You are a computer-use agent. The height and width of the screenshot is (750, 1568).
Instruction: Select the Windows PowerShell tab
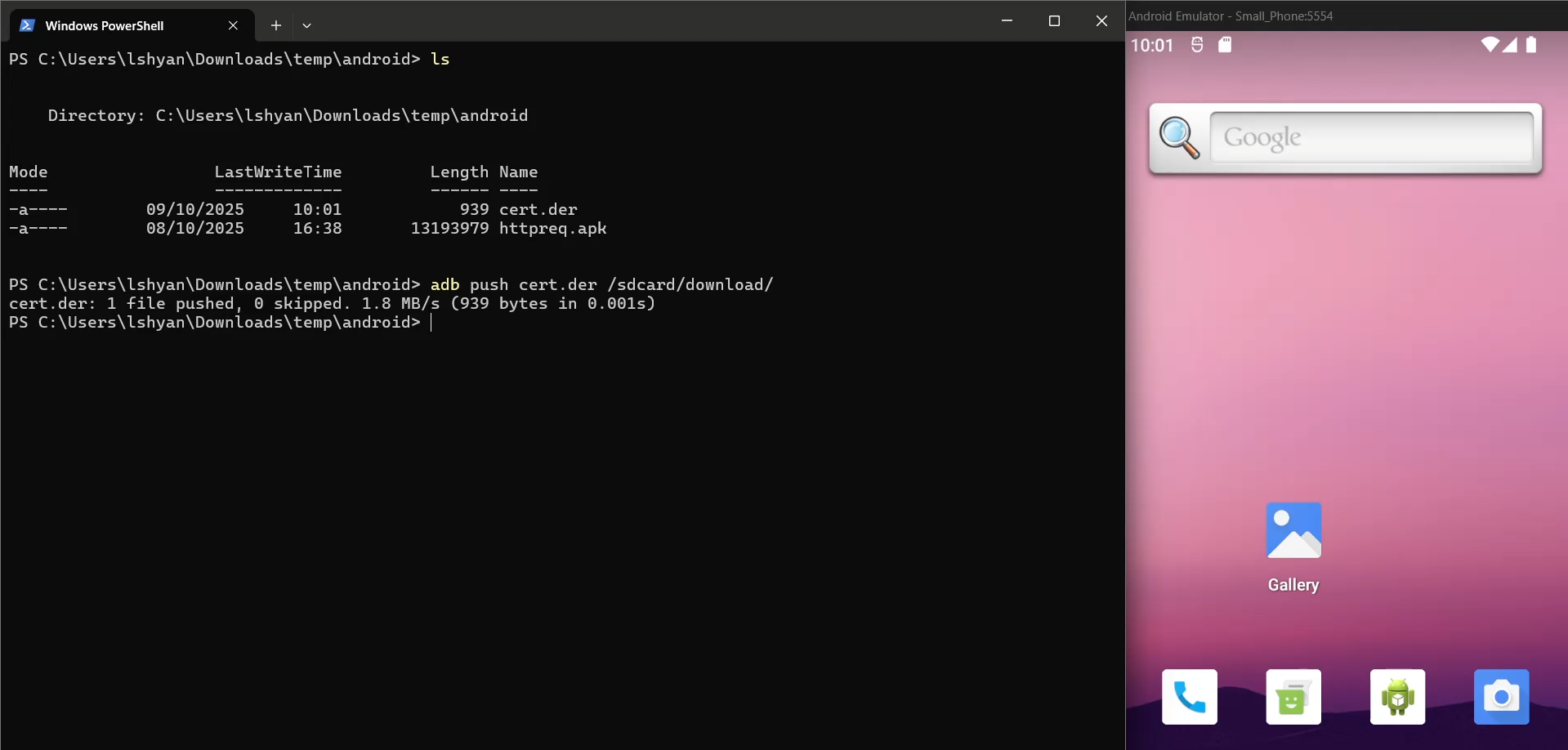(x=105, y=25)
